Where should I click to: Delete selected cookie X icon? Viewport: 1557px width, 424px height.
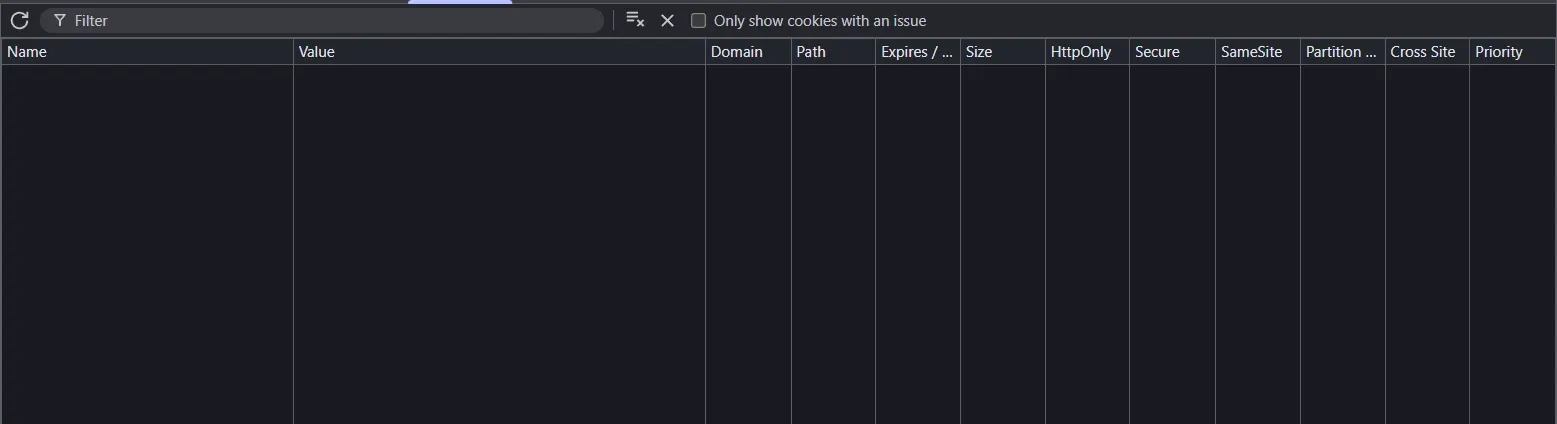(x=667, y=20)
